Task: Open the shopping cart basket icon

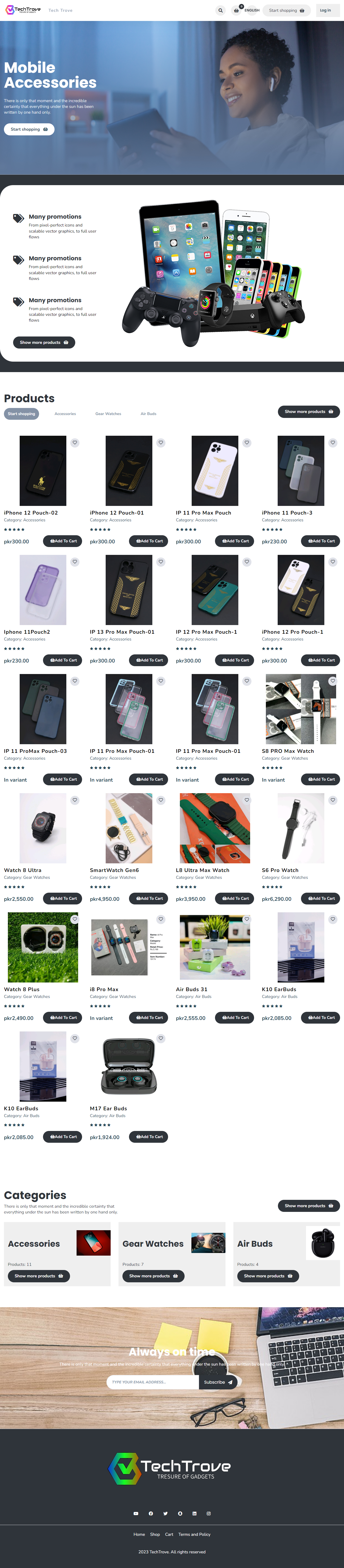Action: [x=237, y=10]
